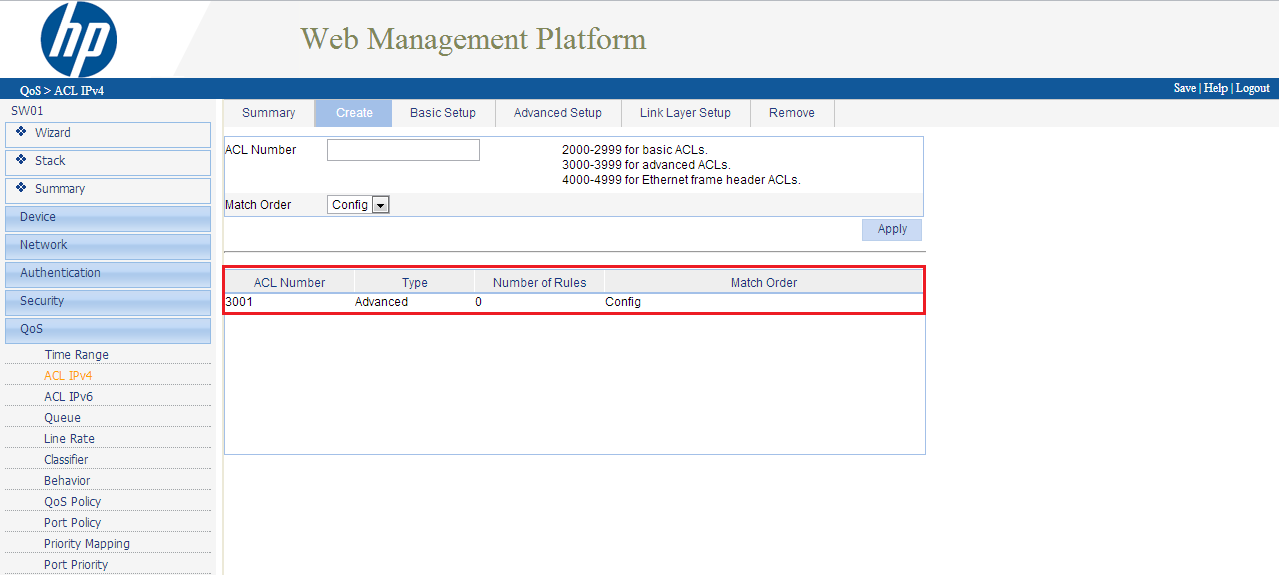Focus the ACL Number input field
This screenshot has height=575, width=1279.
(403, 150)
